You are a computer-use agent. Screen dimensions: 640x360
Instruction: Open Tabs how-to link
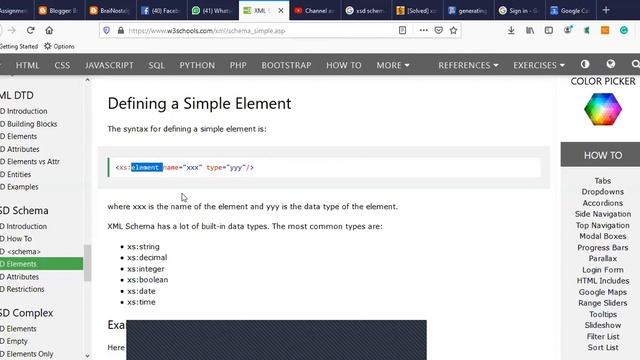pyautogui.click(x=602, y=180)
